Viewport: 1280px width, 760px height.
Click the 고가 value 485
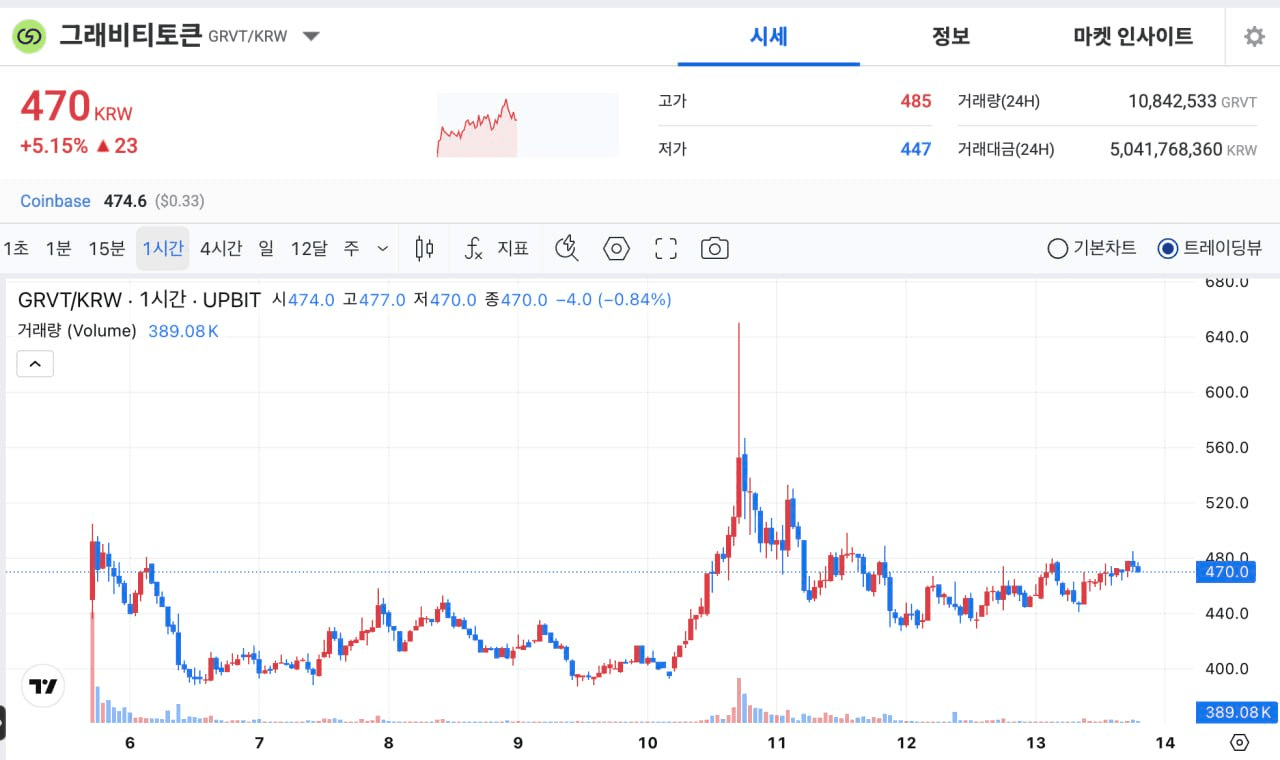915,101
